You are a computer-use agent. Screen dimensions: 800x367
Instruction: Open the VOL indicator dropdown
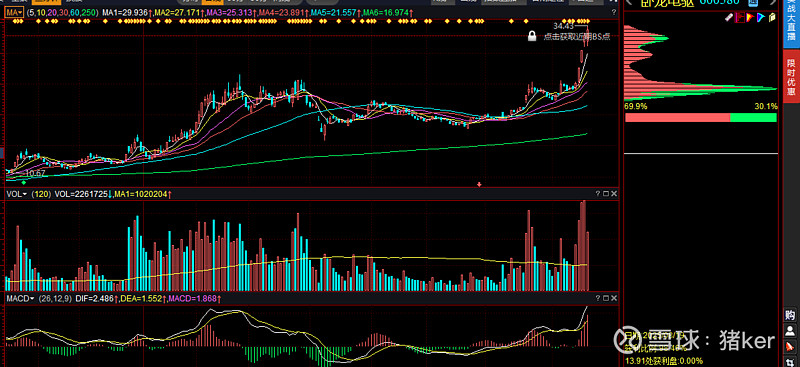(16, 194)
